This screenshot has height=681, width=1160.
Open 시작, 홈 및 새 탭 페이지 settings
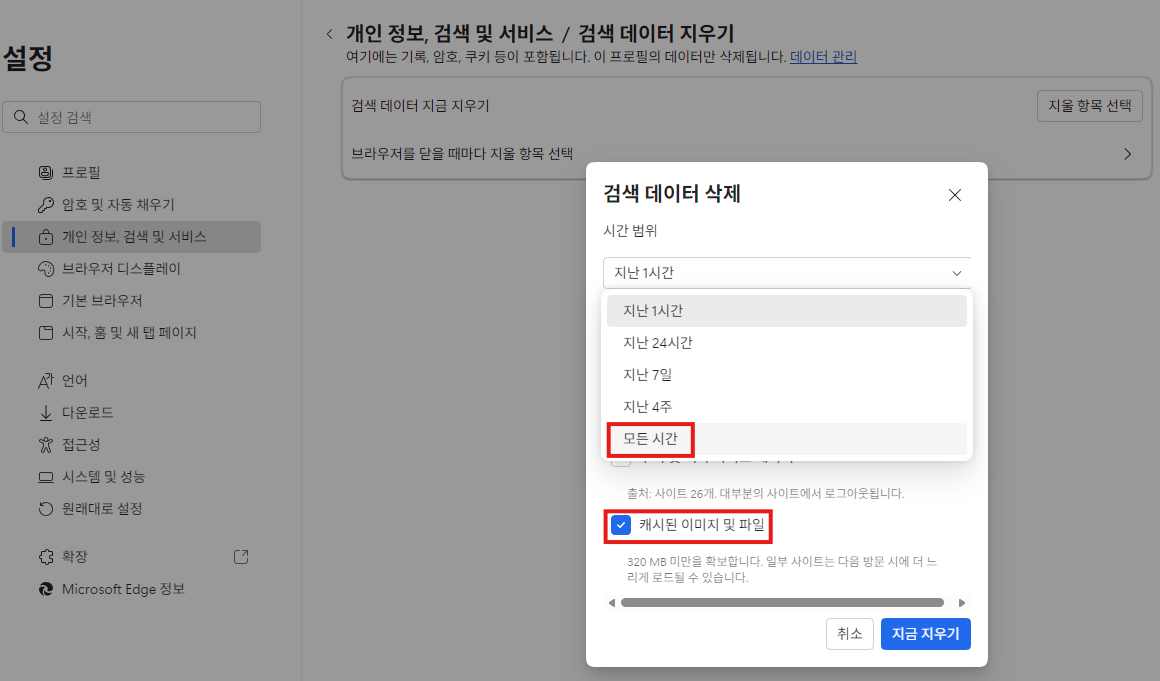pos(129,333)
